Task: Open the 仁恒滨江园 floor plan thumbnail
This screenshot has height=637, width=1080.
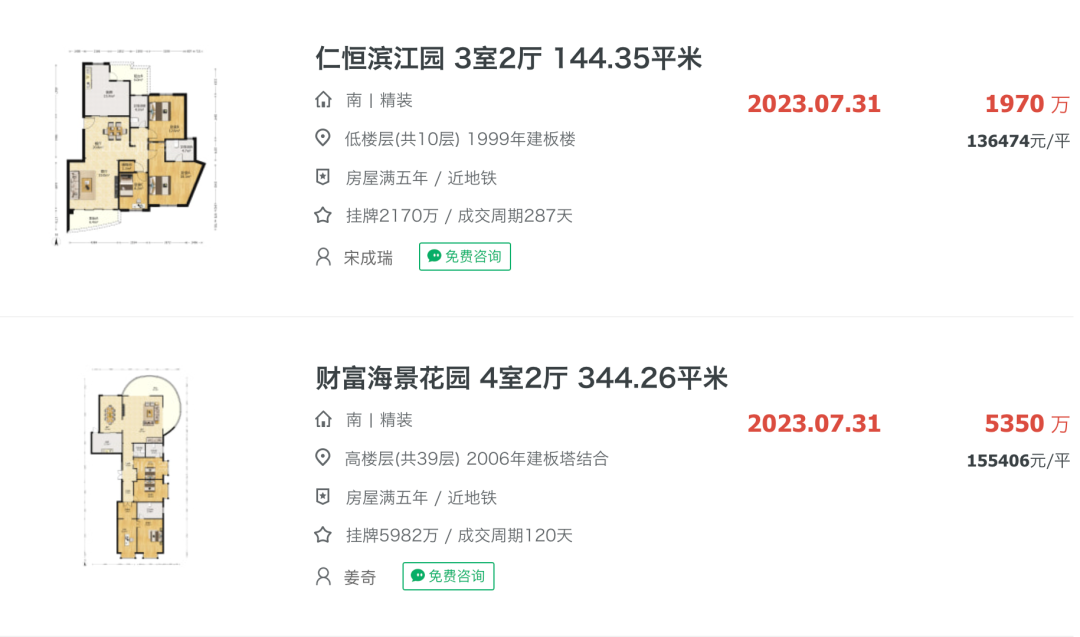Action: tap(136, 147)
